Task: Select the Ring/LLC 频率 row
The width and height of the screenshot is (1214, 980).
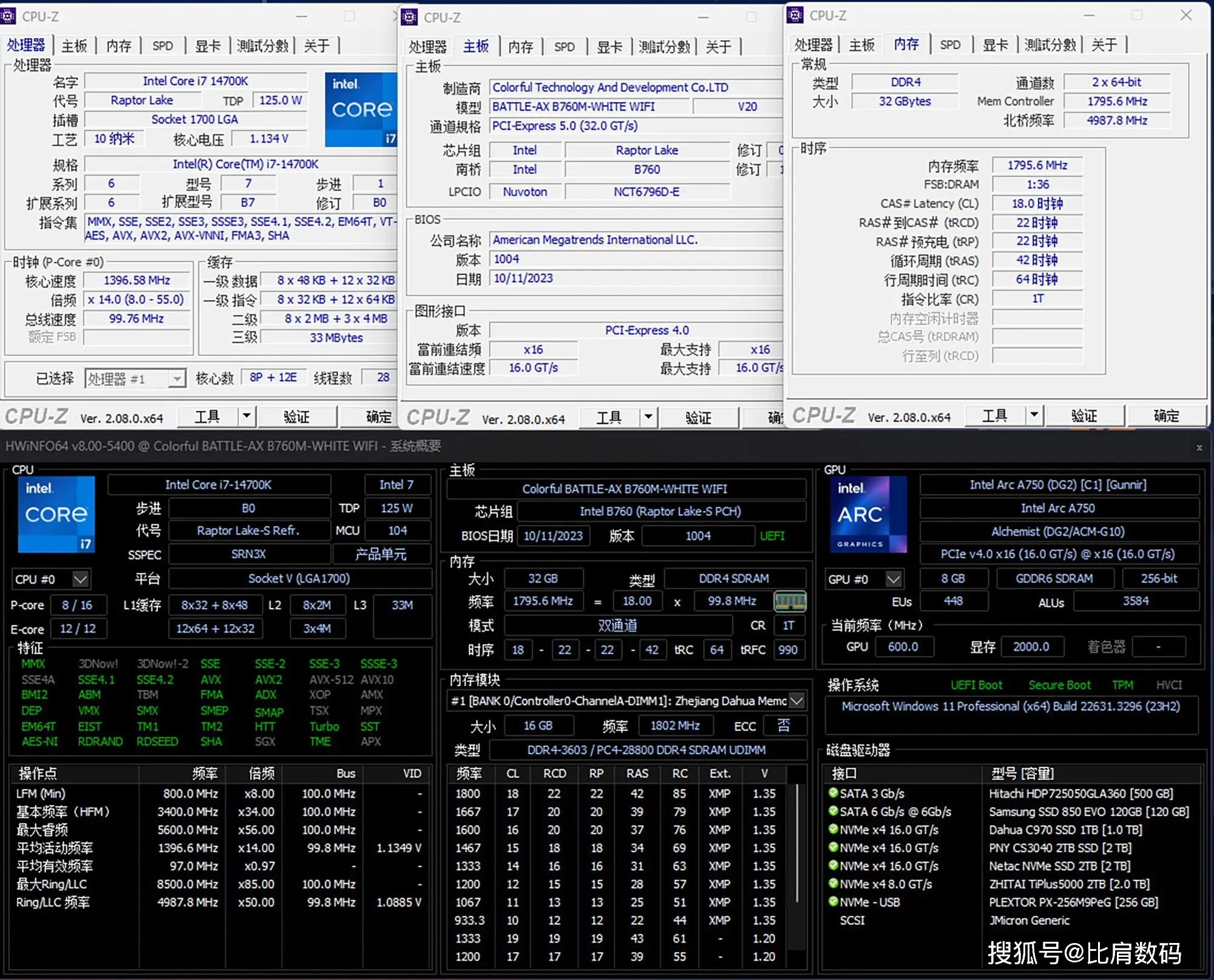Action: click(220, 902)
